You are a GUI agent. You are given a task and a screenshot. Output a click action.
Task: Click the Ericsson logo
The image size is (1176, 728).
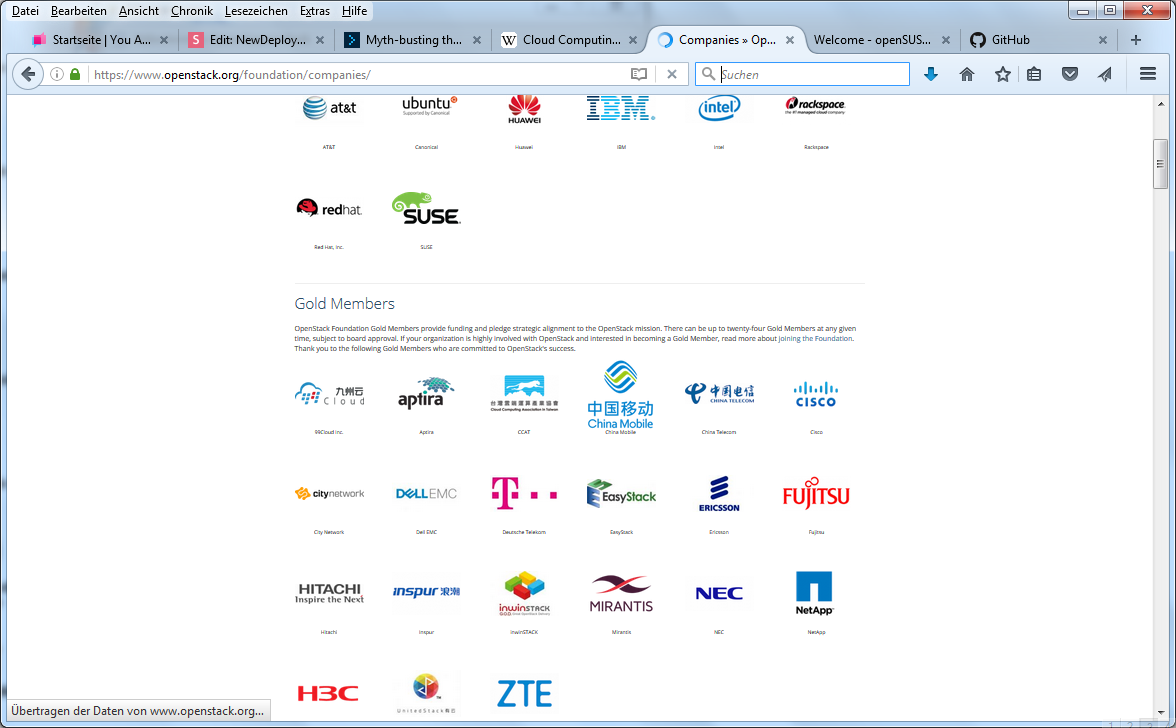click(x=718, y=493)
